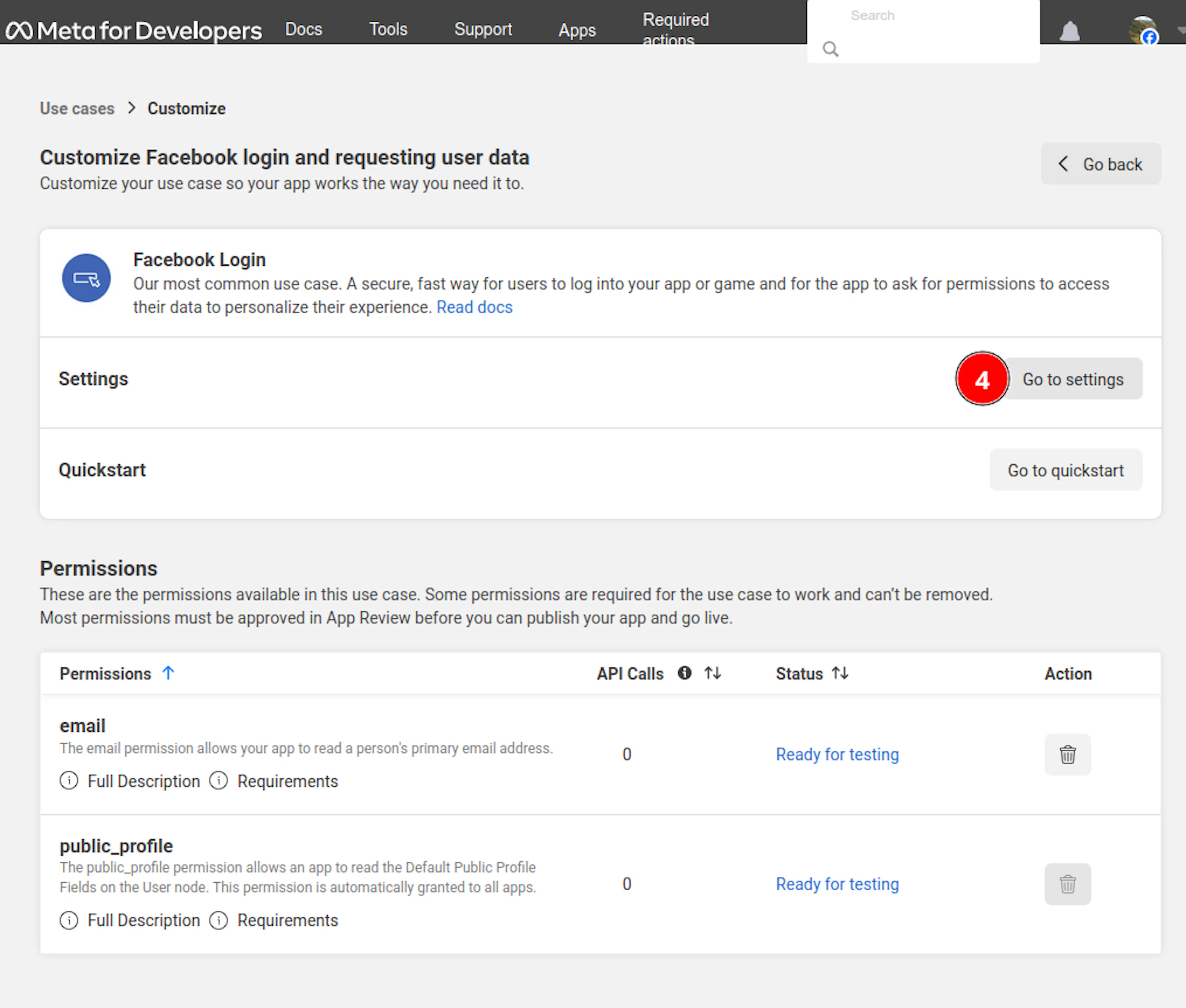The height and width of the screenshot is (1008, 1186).
Task: Open the Read docs link
Action: [474, 307]
